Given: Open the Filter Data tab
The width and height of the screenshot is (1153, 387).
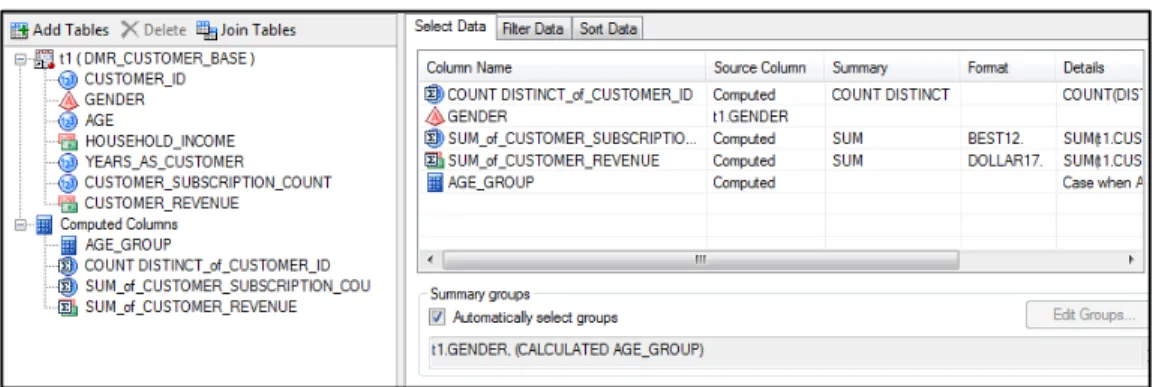Looking at the screenshot, I should tap(534, 29).
